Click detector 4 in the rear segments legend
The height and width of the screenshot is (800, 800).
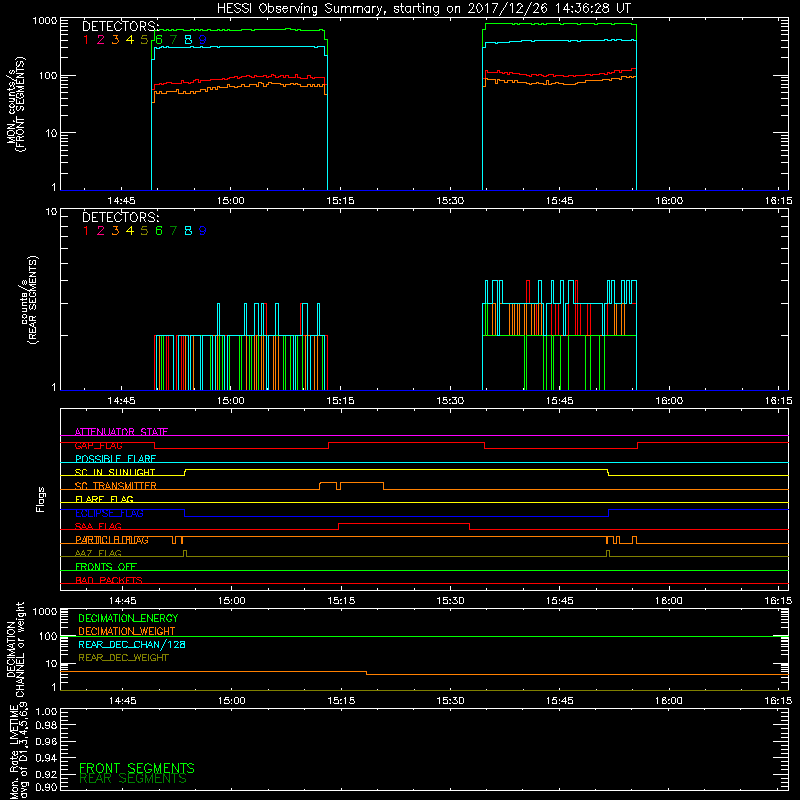tap(130, 231)
